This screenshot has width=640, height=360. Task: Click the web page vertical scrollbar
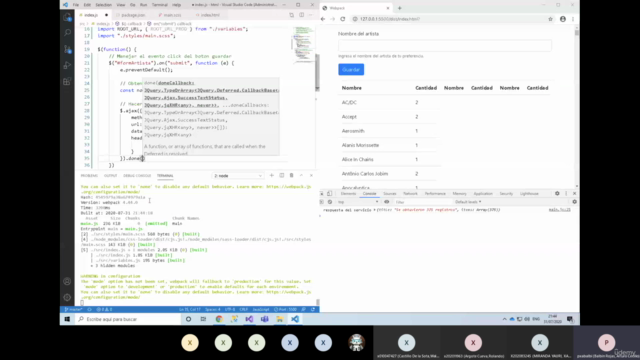coord(576,107)
